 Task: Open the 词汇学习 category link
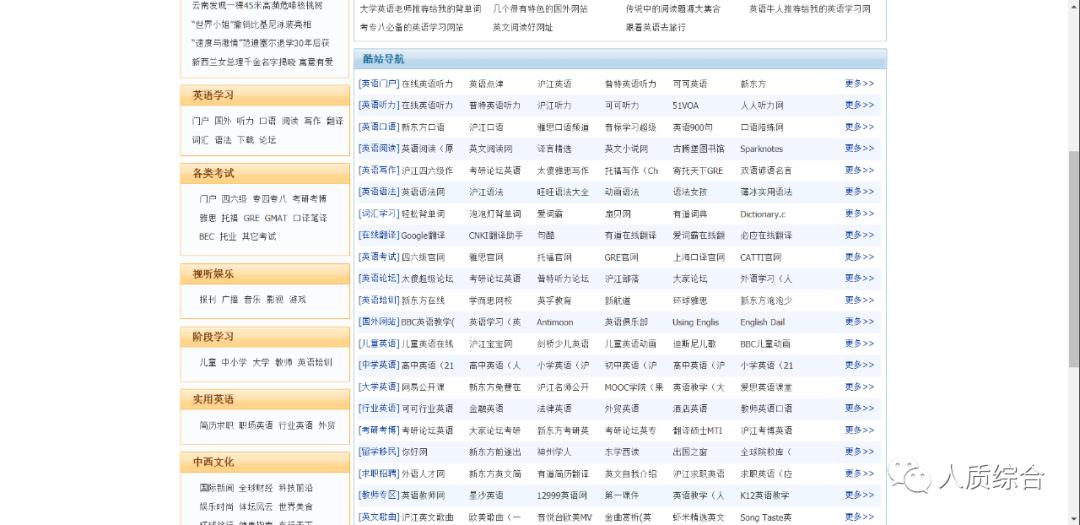click(379, 214)
